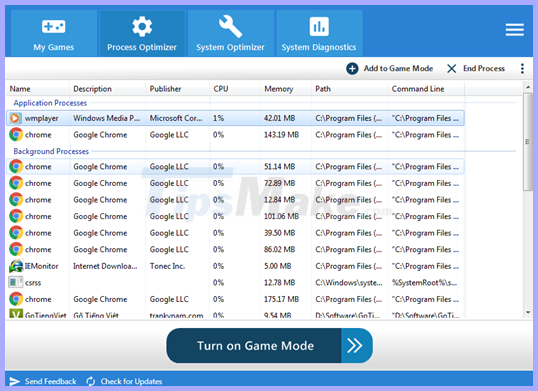Select chrome process using 12.84 MB
Image resolution: width=538 pixels, height=391 pixels.
[235, 200]
